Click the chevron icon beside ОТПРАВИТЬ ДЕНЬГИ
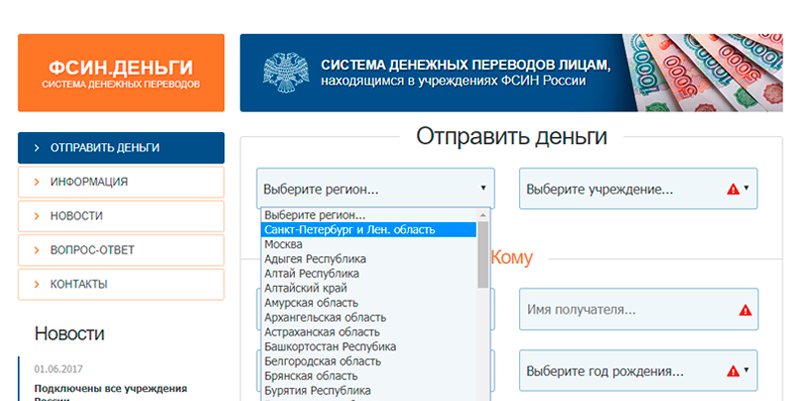 click(37, 148)
